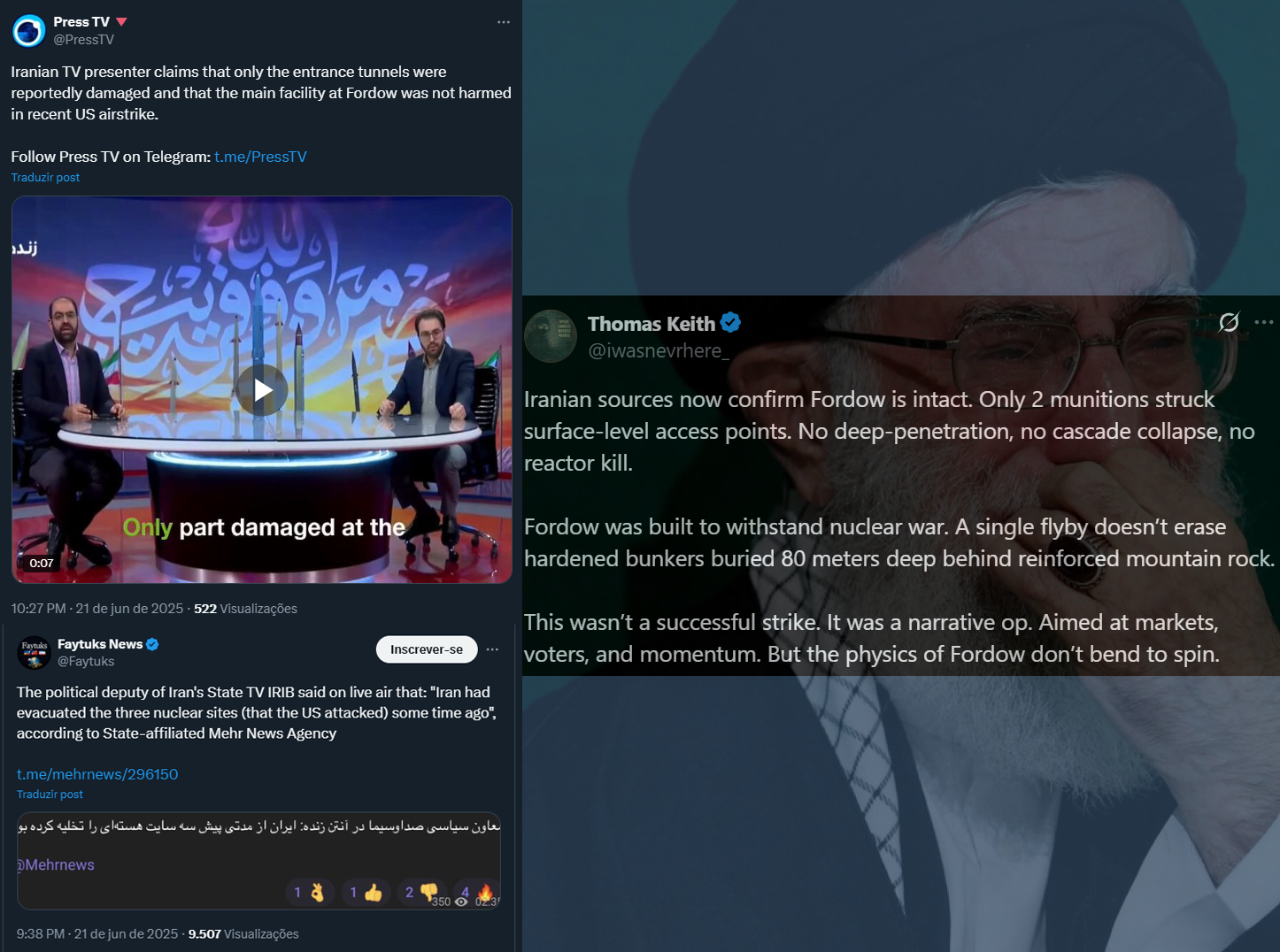Click Faytuks verified badge
Viewport: 1280px width, 952px height.
coord(152,644)
